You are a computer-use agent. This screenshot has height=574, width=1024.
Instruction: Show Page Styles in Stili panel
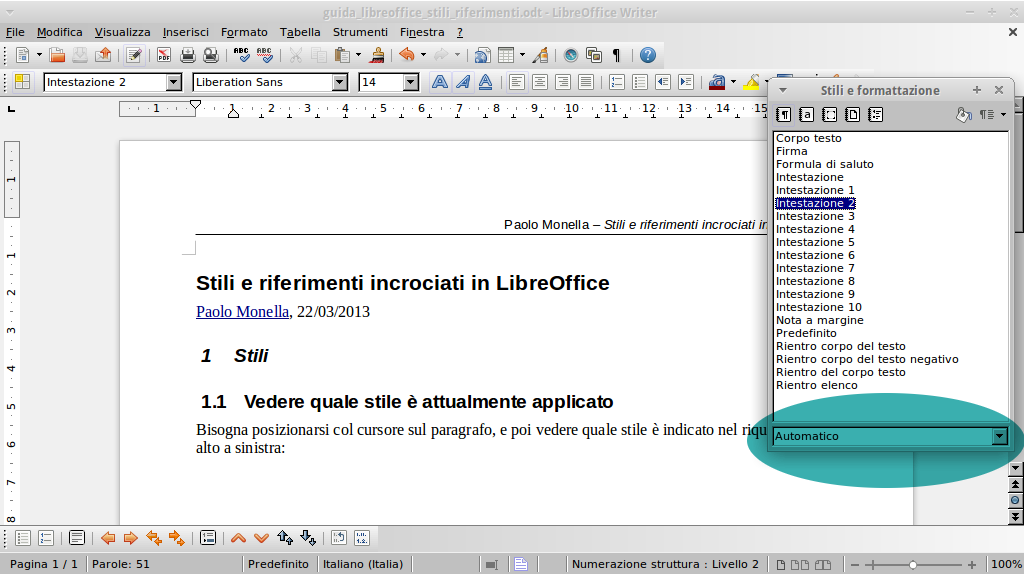click(852, 115)
